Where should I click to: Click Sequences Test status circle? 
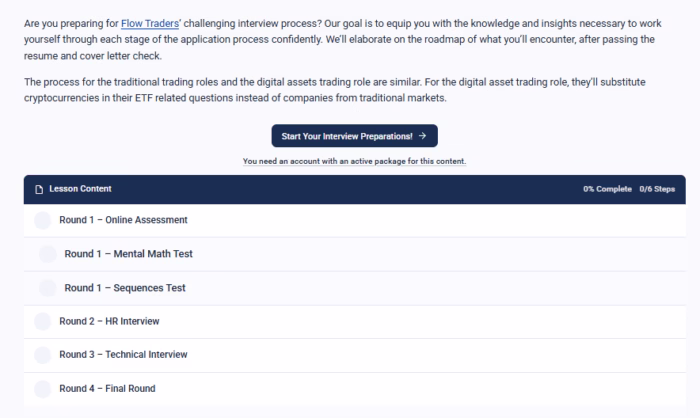48,288
